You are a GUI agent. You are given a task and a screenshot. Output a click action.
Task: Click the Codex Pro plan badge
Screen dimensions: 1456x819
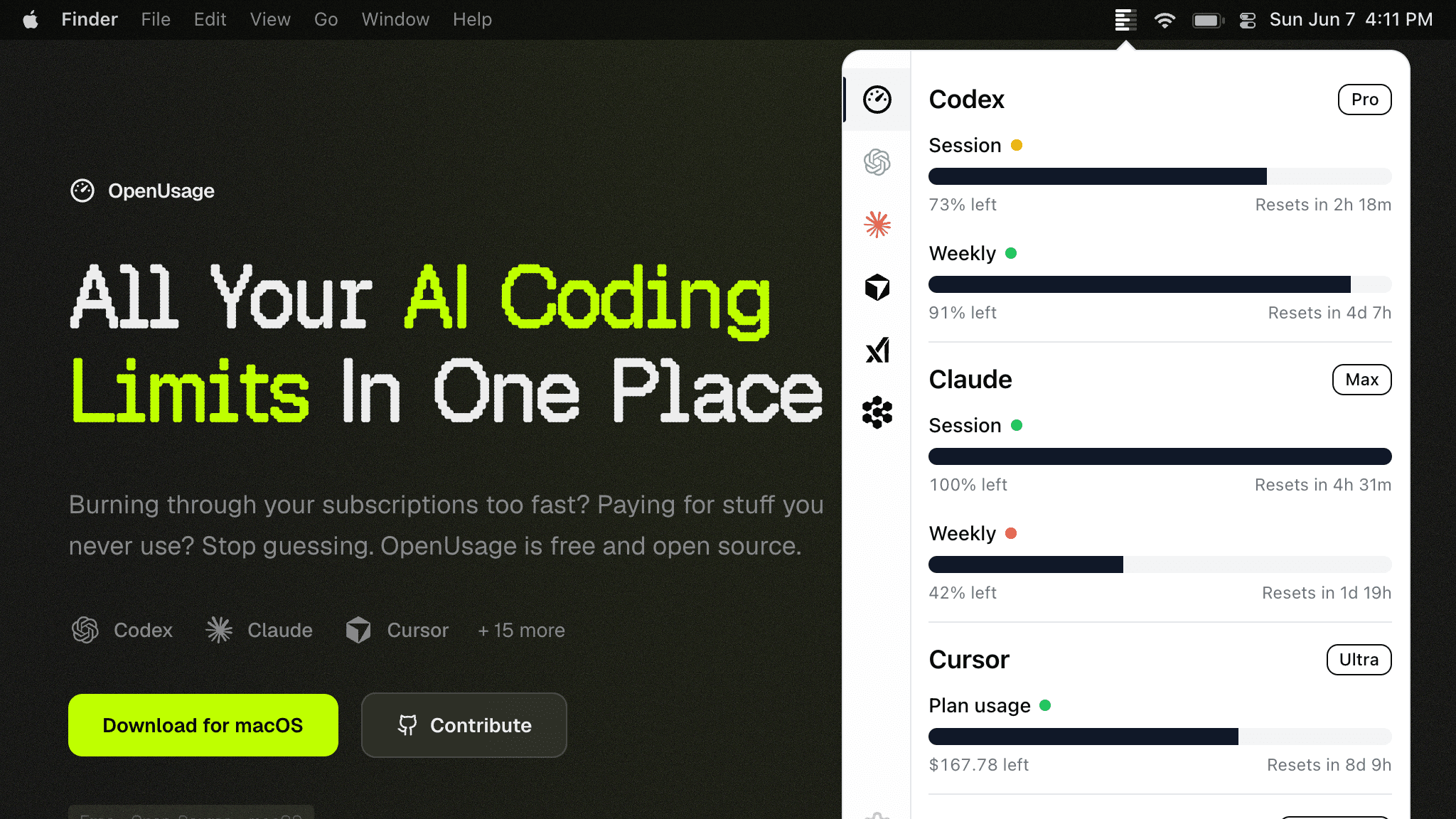pos(1364,100)
